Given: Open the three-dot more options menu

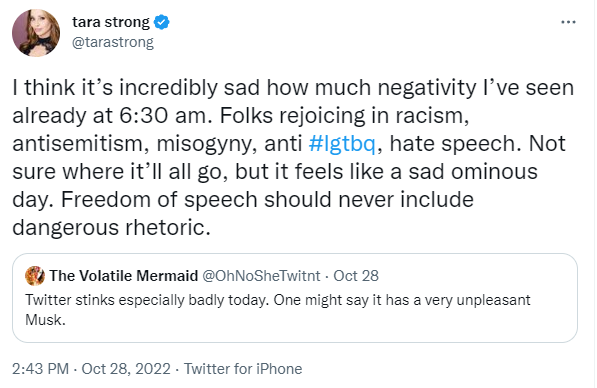Looking at the screenshot, I should pyautogui.click(x=568, y=22).
